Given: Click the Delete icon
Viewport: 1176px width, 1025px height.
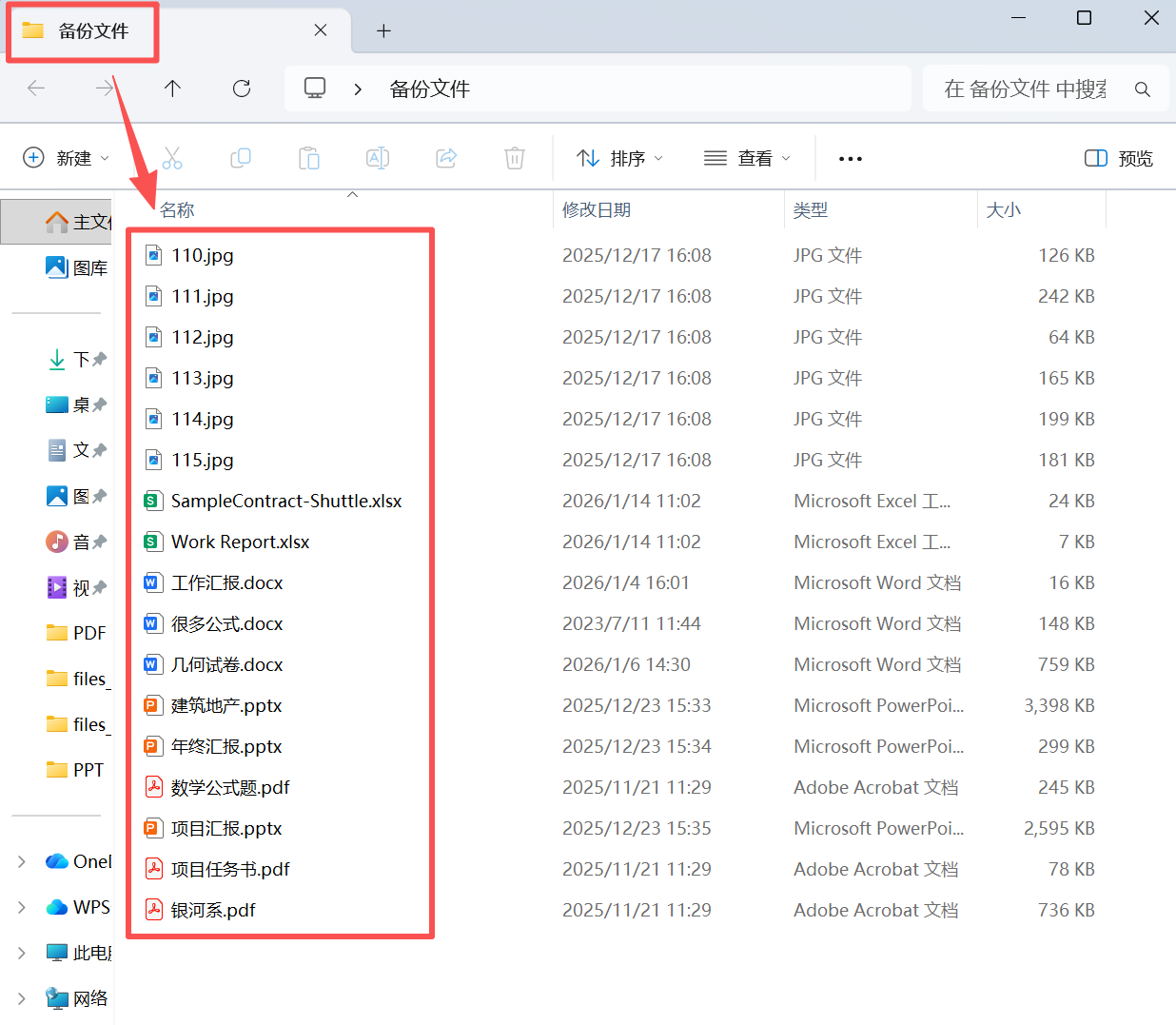Looking at the screenshot, I should click(515, 158).
